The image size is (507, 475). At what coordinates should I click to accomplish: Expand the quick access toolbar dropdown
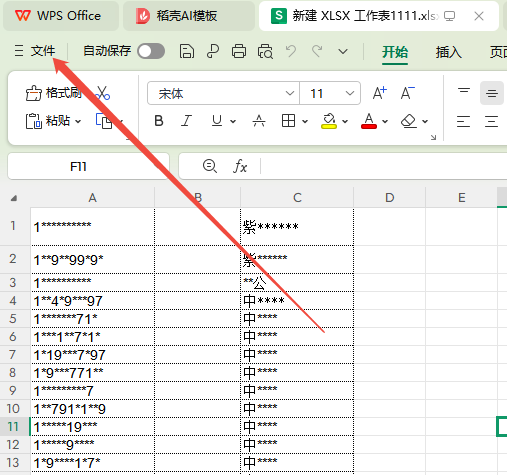coord(343,52)
